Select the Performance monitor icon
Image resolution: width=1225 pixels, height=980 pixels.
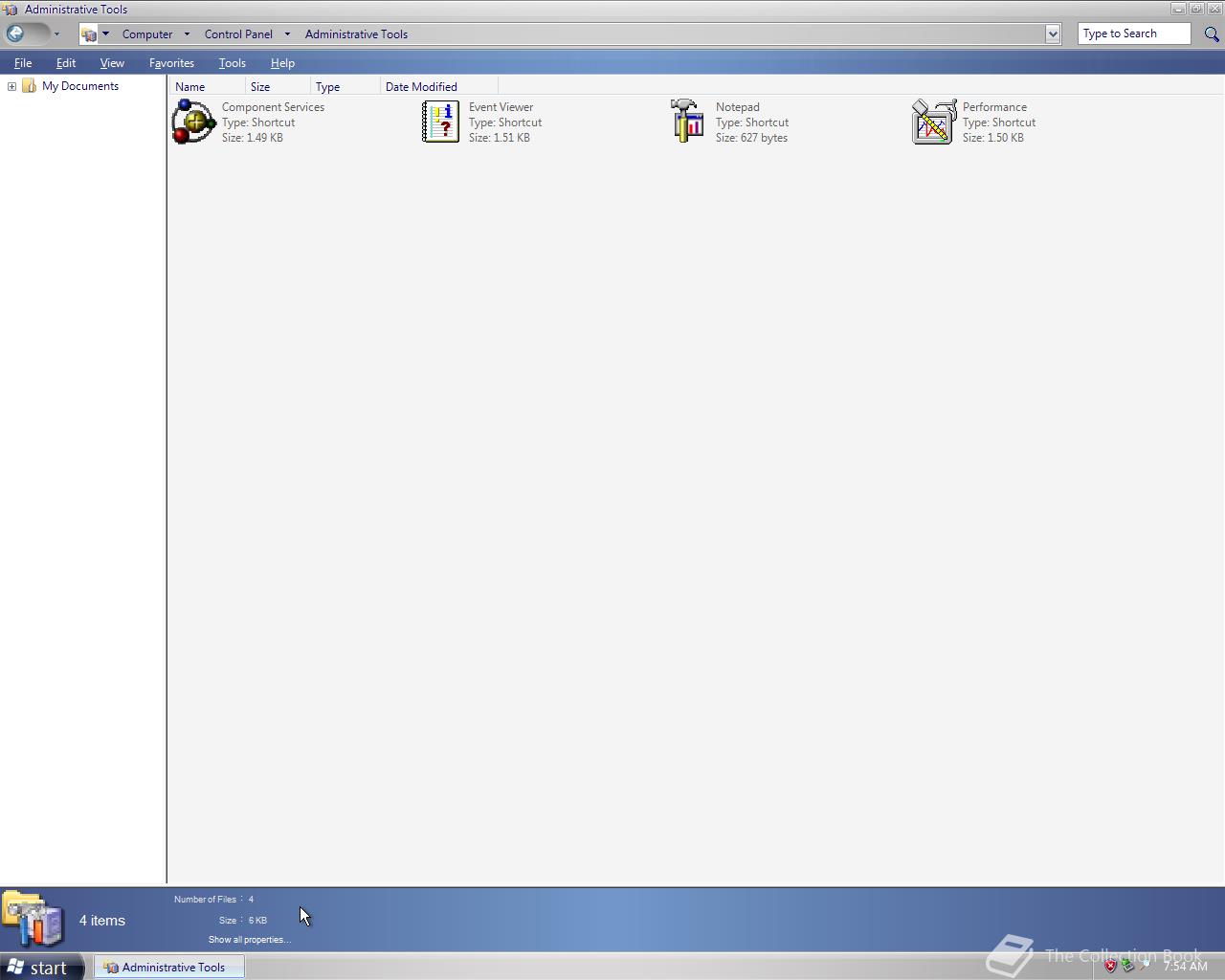tap(934, 122)
